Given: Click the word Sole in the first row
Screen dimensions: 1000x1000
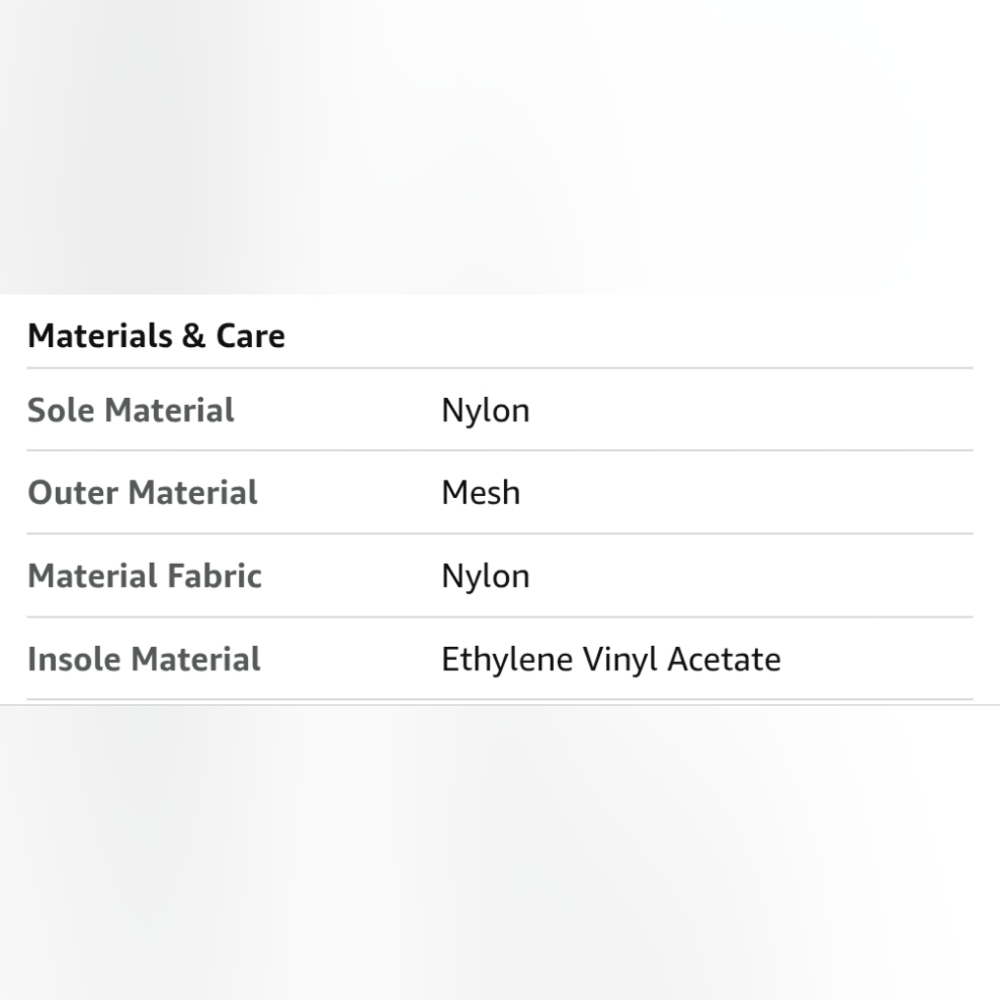Looking at the screenshot, I should 61,409.
